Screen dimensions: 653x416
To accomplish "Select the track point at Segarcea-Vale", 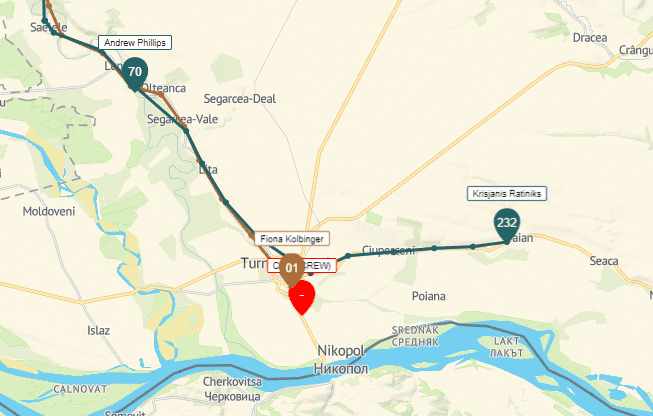I will tap(186, 131).
